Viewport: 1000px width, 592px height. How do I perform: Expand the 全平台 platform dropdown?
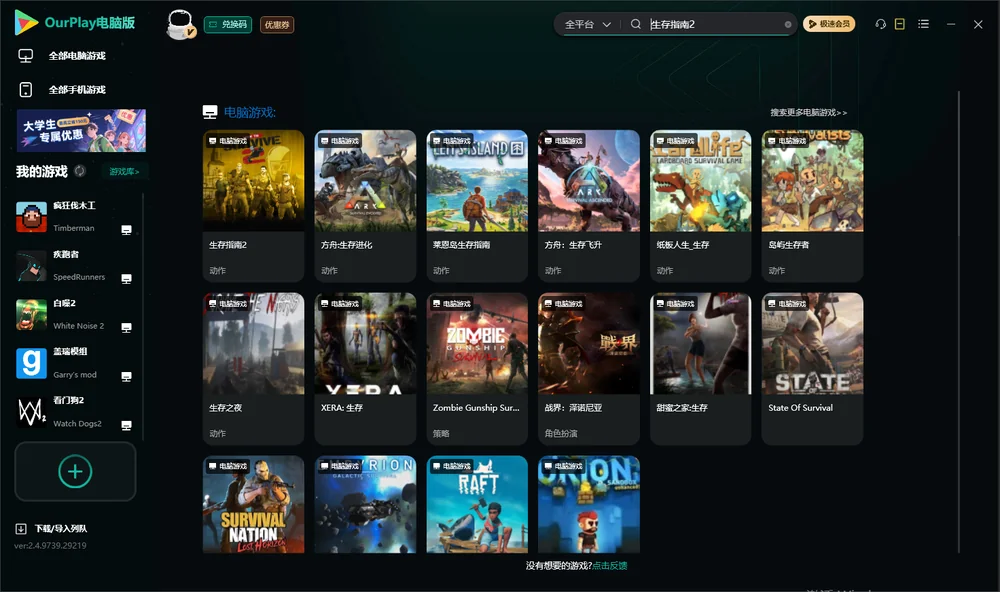coord(587,24)
